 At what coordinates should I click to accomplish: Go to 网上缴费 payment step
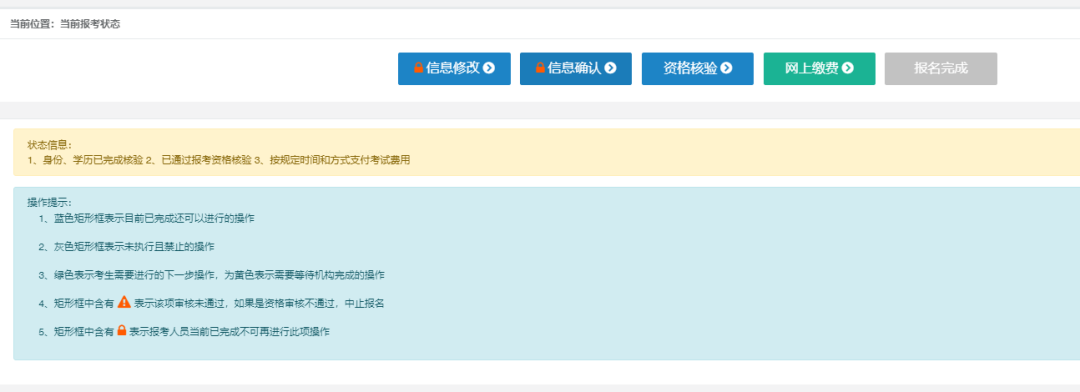819,68
